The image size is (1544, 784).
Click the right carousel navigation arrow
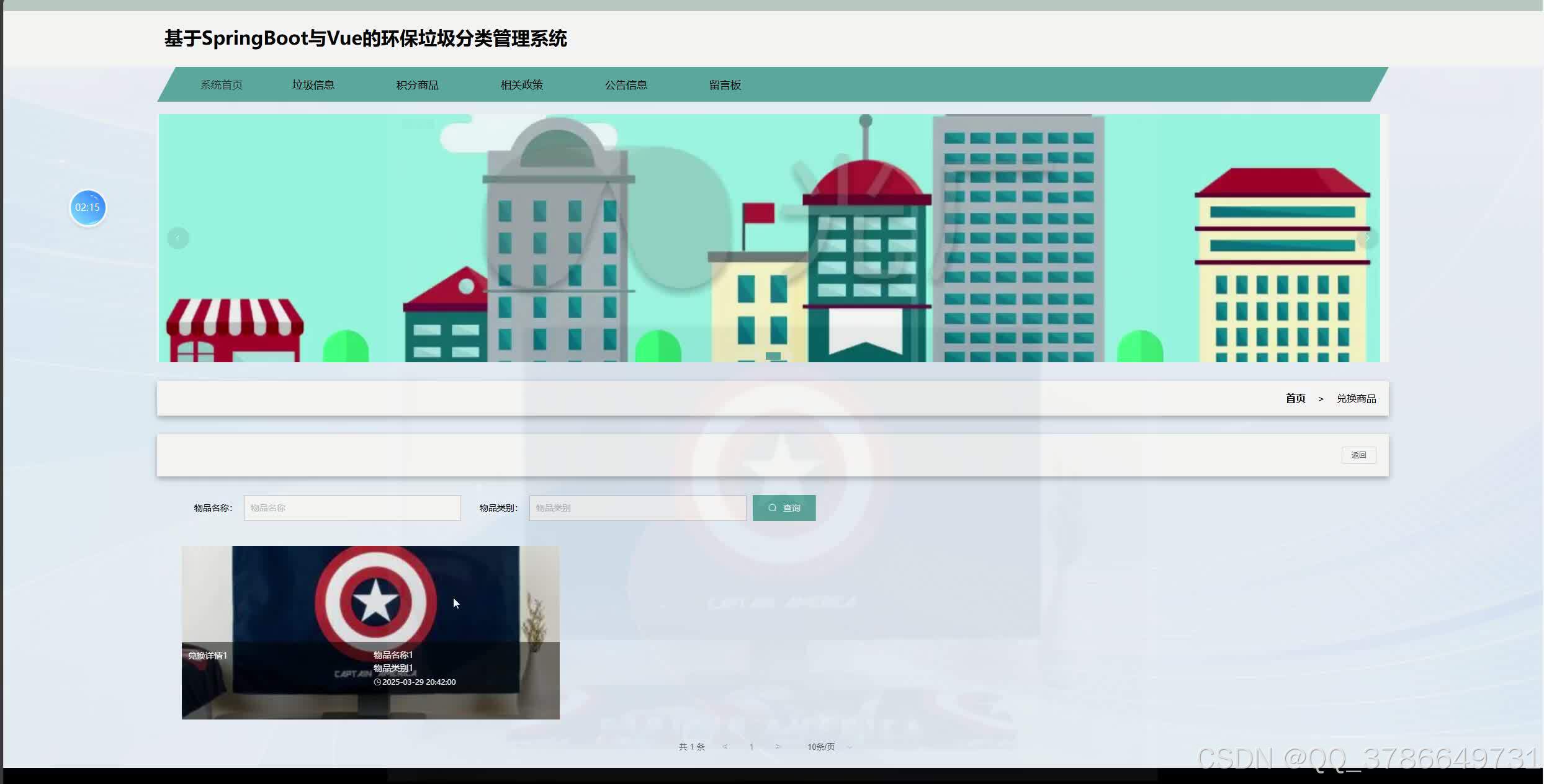tap(1368, 238)
